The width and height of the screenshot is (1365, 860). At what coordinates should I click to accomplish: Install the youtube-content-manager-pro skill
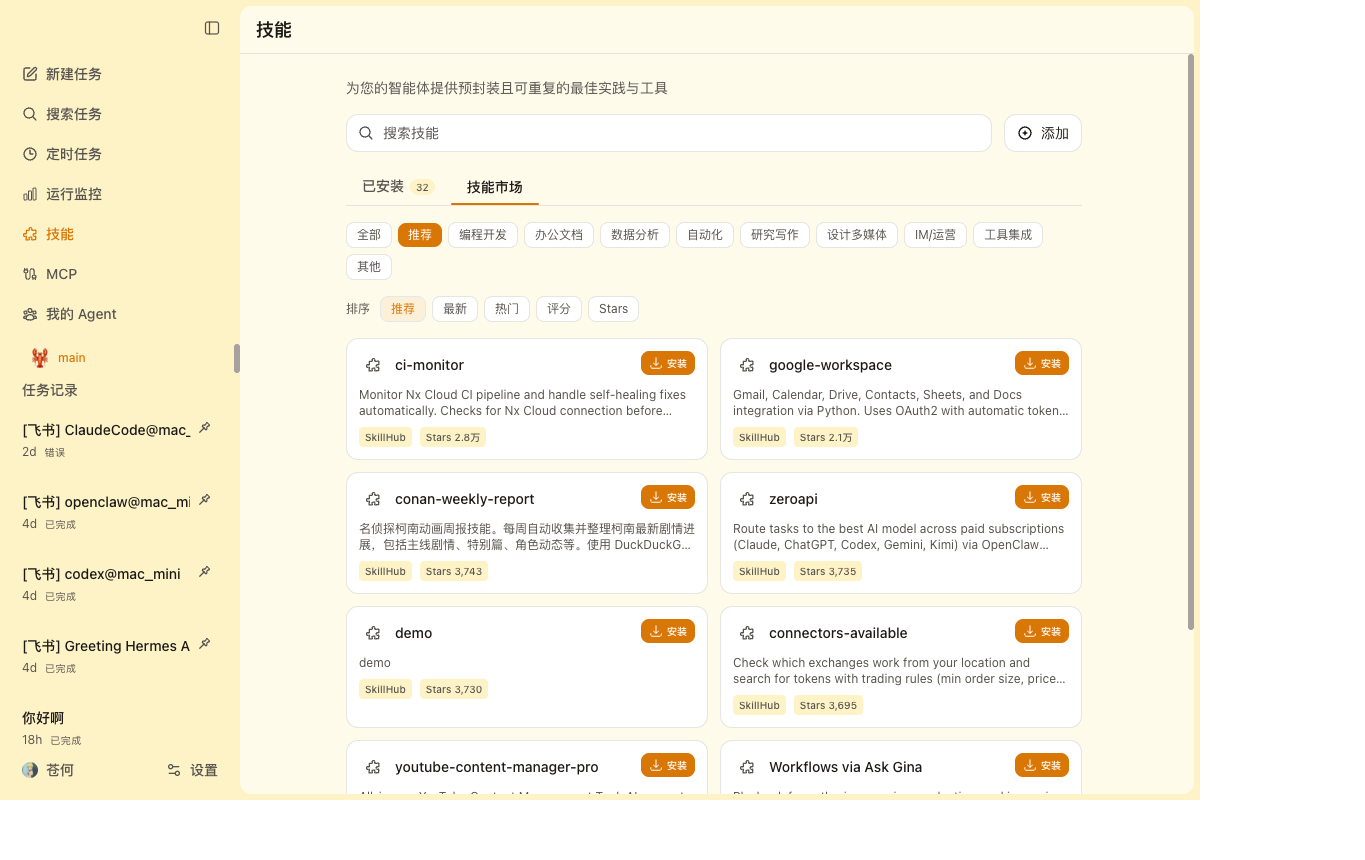[668, 765]
